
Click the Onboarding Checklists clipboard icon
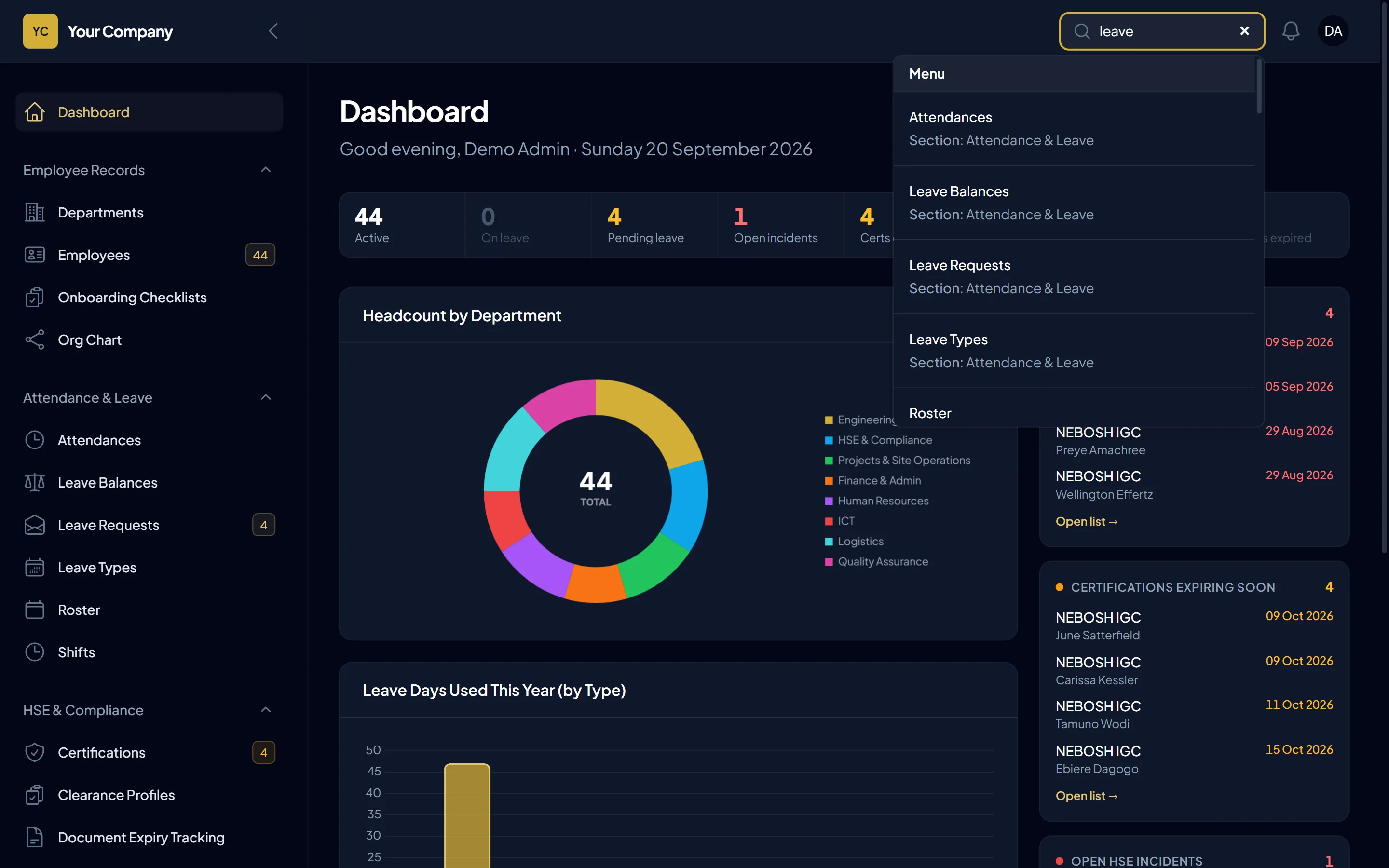pos(34,298)
